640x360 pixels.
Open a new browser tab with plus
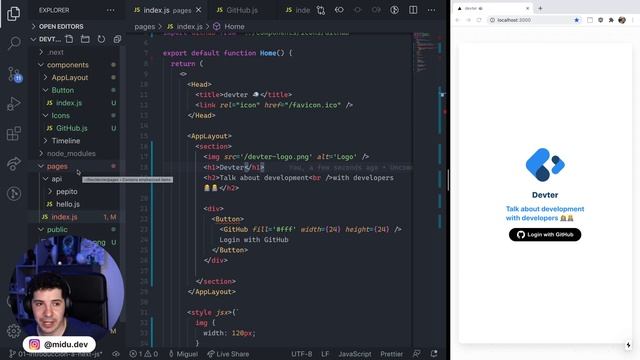pyautogui.click(x=540, y=8)
